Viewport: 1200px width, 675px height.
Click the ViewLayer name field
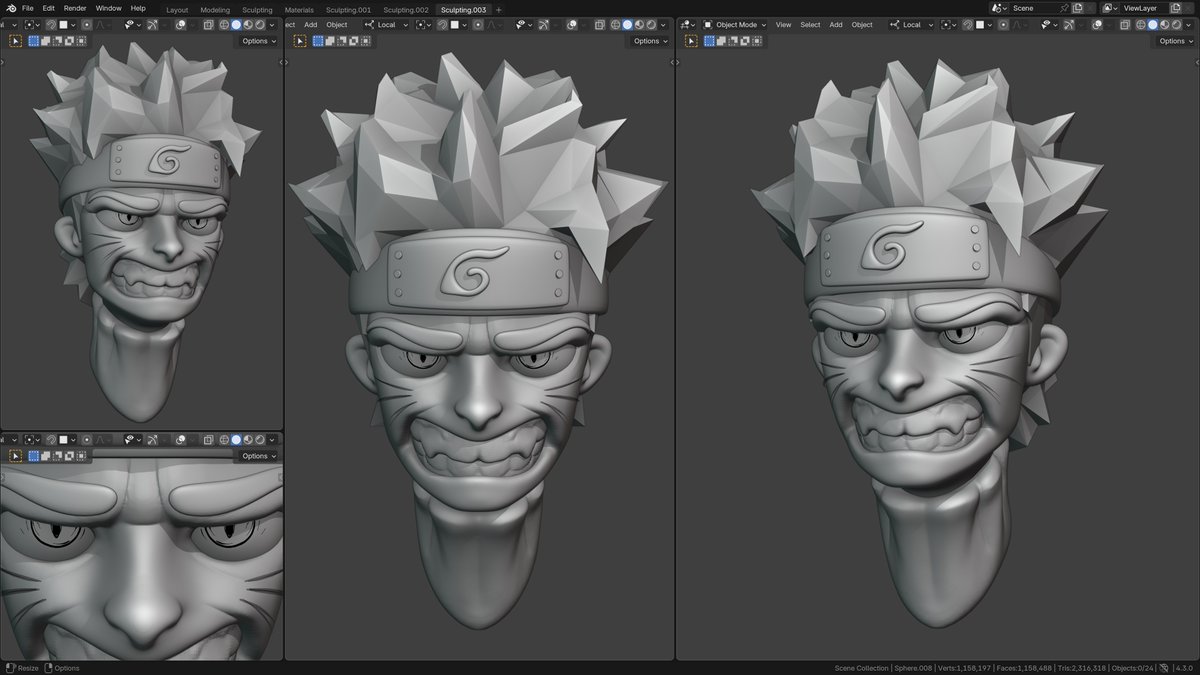(x=1144, y=8)
